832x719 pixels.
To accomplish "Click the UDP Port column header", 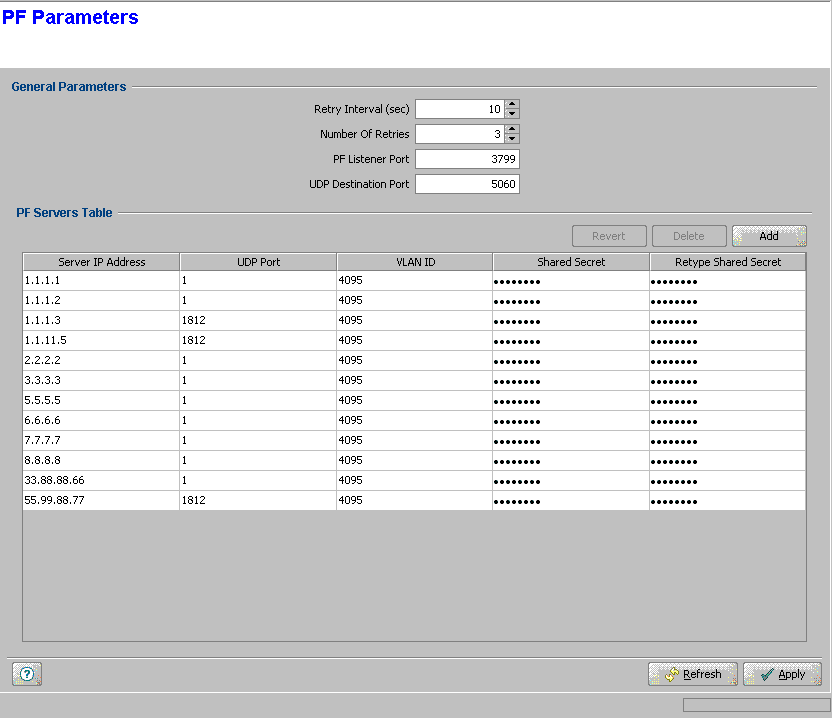I will click(x=258, y=262).
